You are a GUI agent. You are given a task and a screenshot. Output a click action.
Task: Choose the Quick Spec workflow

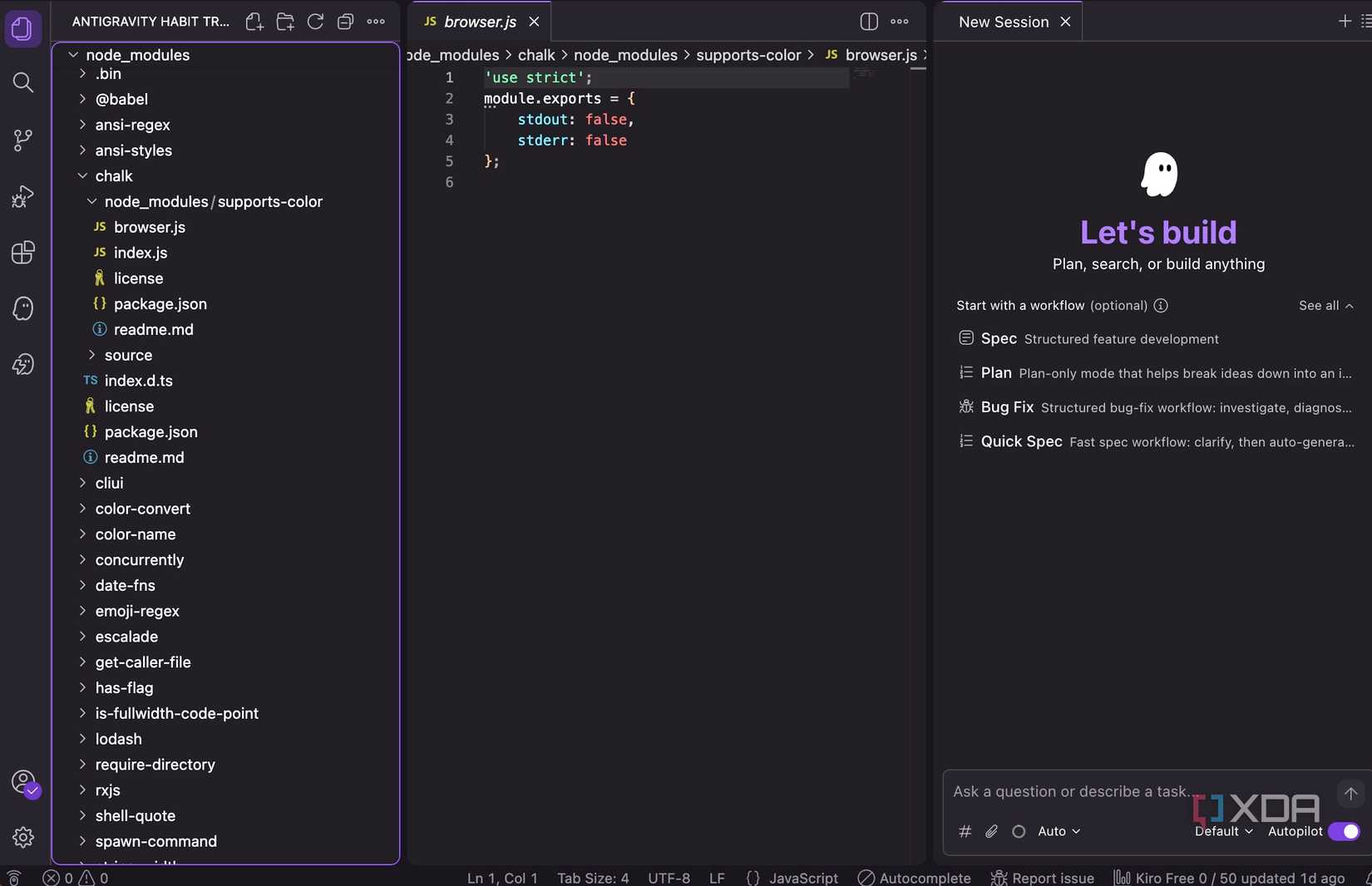(x=1157, y=441)
